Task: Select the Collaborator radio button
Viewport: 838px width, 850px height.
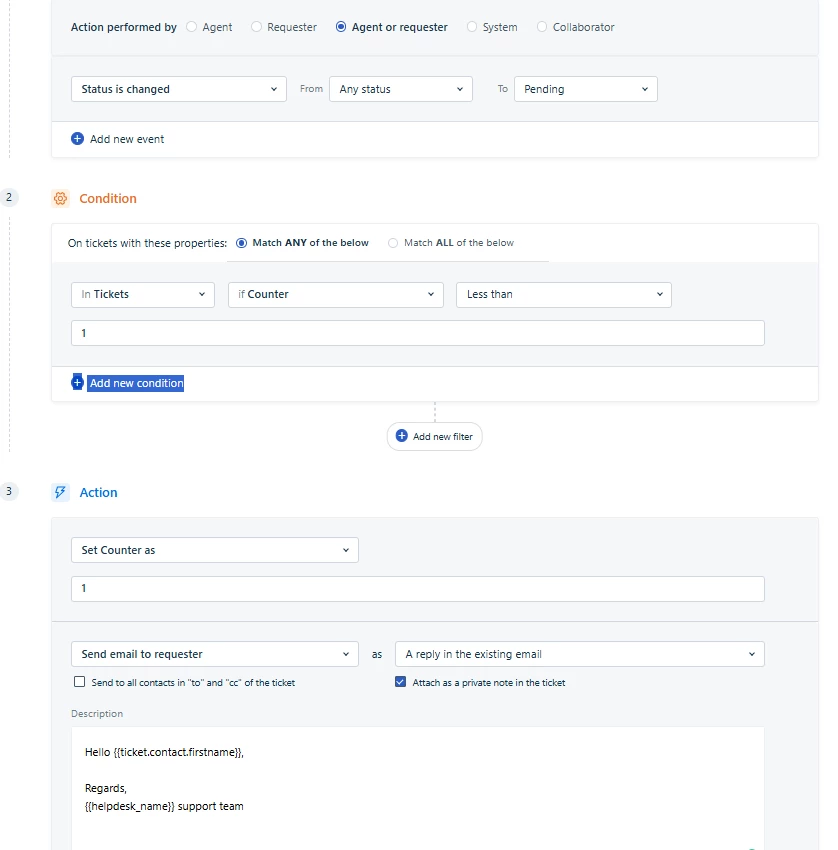Action: [542, 27]
